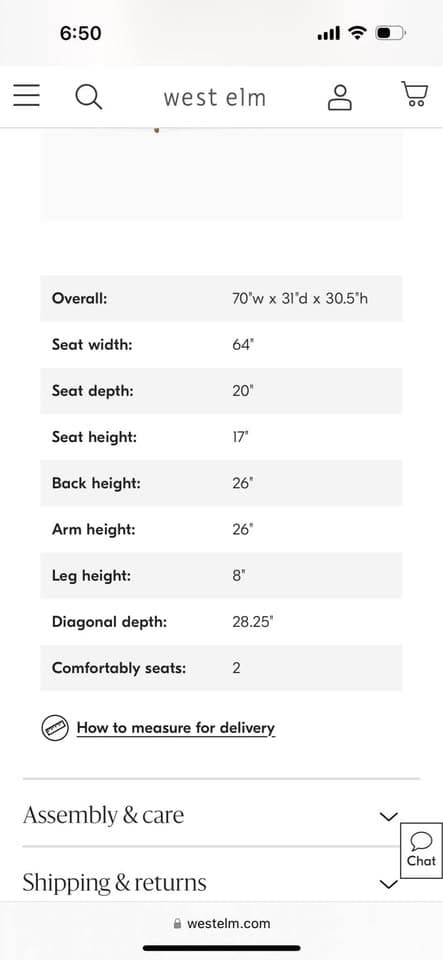Tap the lock icon beside westelm.com

(x=178, y=923)
